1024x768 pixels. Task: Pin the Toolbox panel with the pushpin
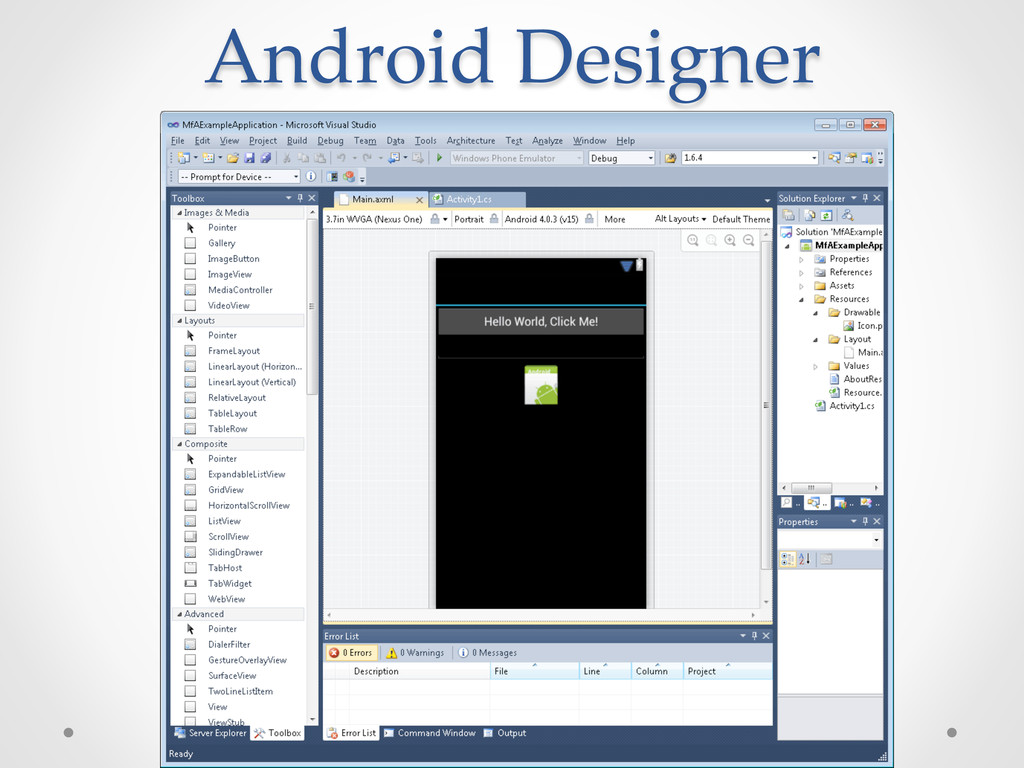click(x=300, y=198)
